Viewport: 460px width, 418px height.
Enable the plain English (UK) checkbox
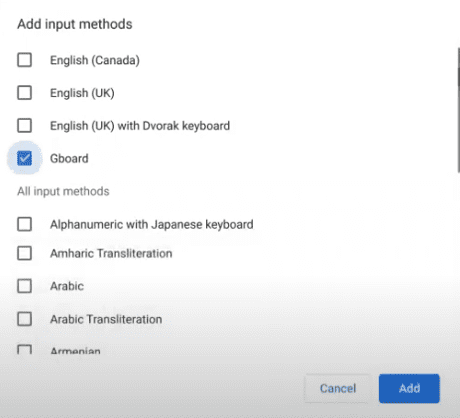(x=24, y=93)
